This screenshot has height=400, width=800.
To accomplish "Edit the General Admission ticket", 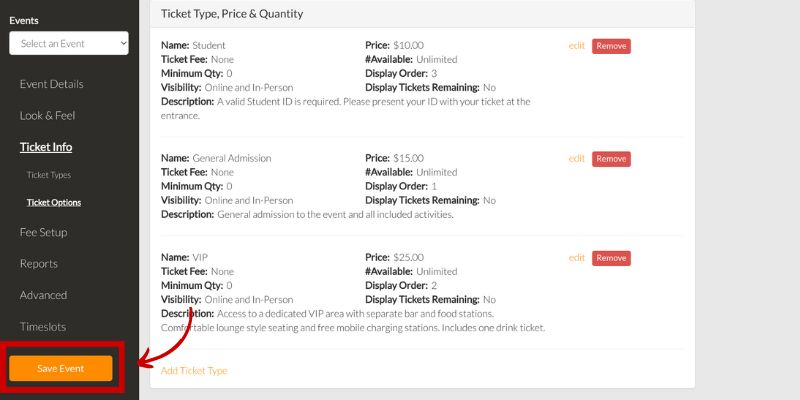I will (576, 158).
